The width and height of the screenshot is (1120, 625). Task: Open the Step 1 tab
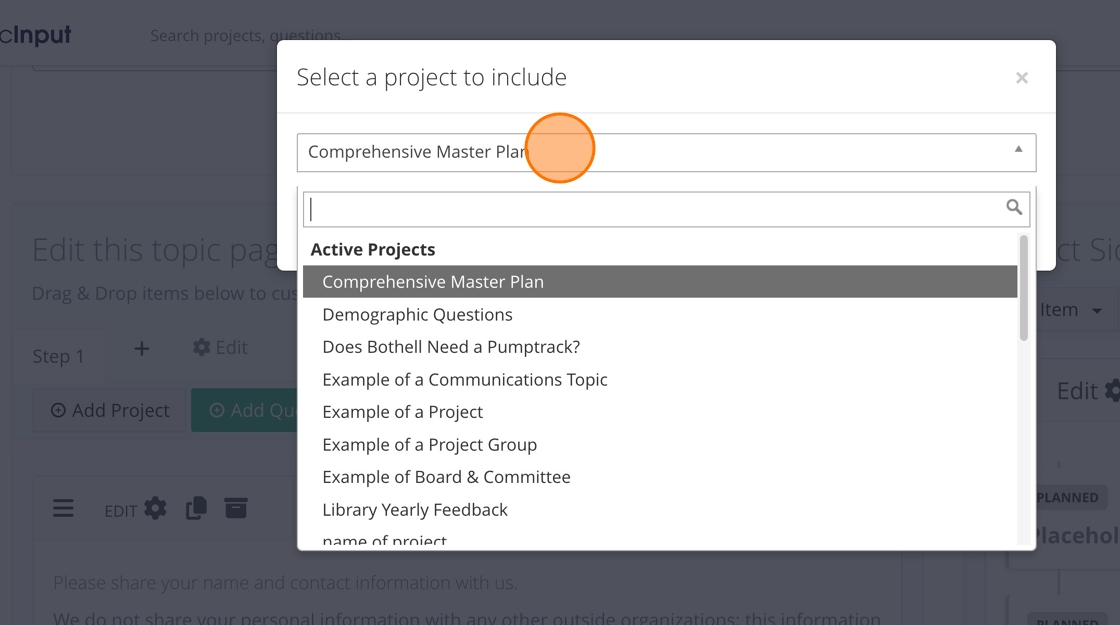pyautogui.click(x=59, y=356)
